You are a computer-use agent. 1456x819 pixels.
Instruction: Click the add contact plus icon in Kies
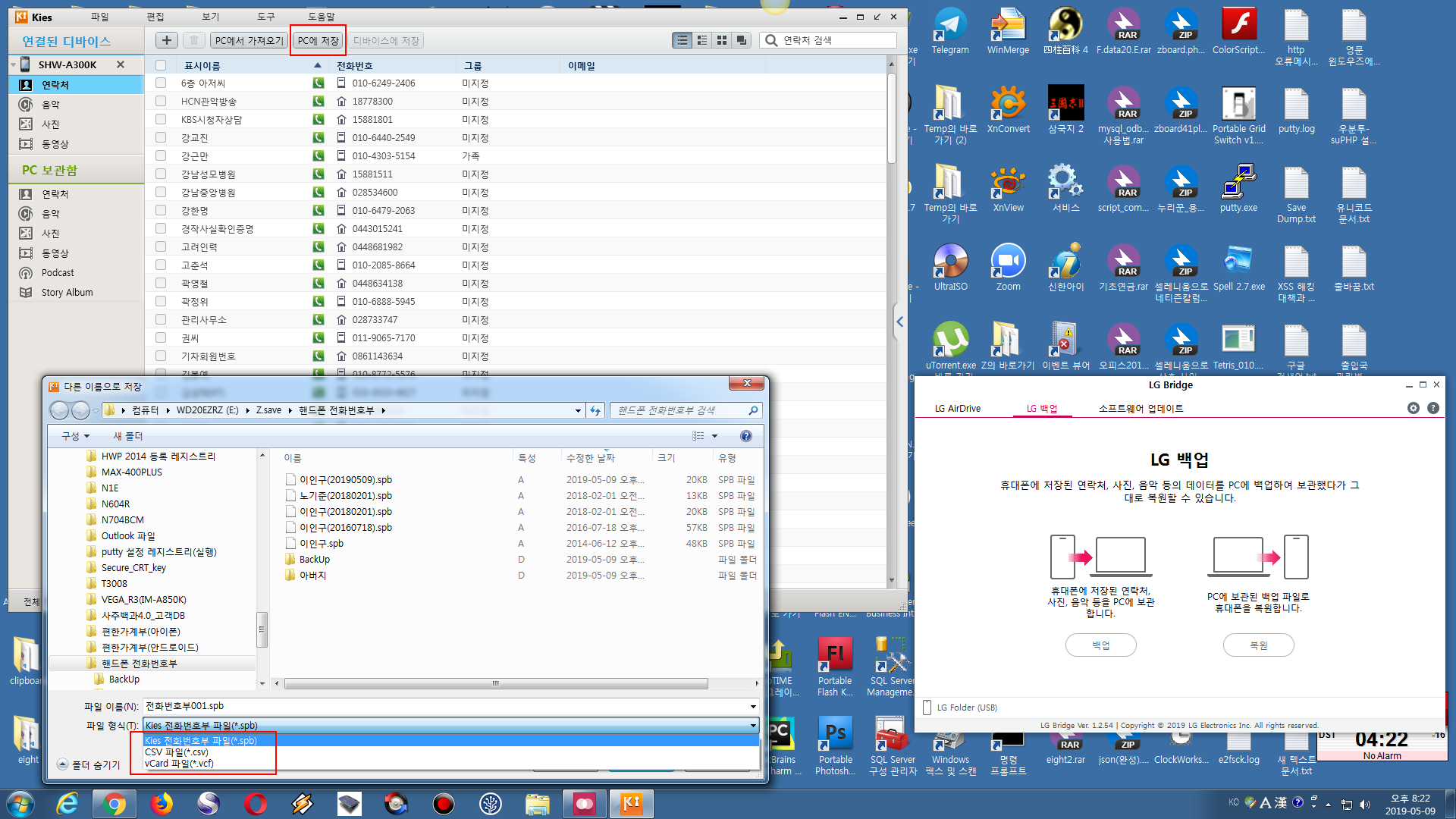(167, 40)
